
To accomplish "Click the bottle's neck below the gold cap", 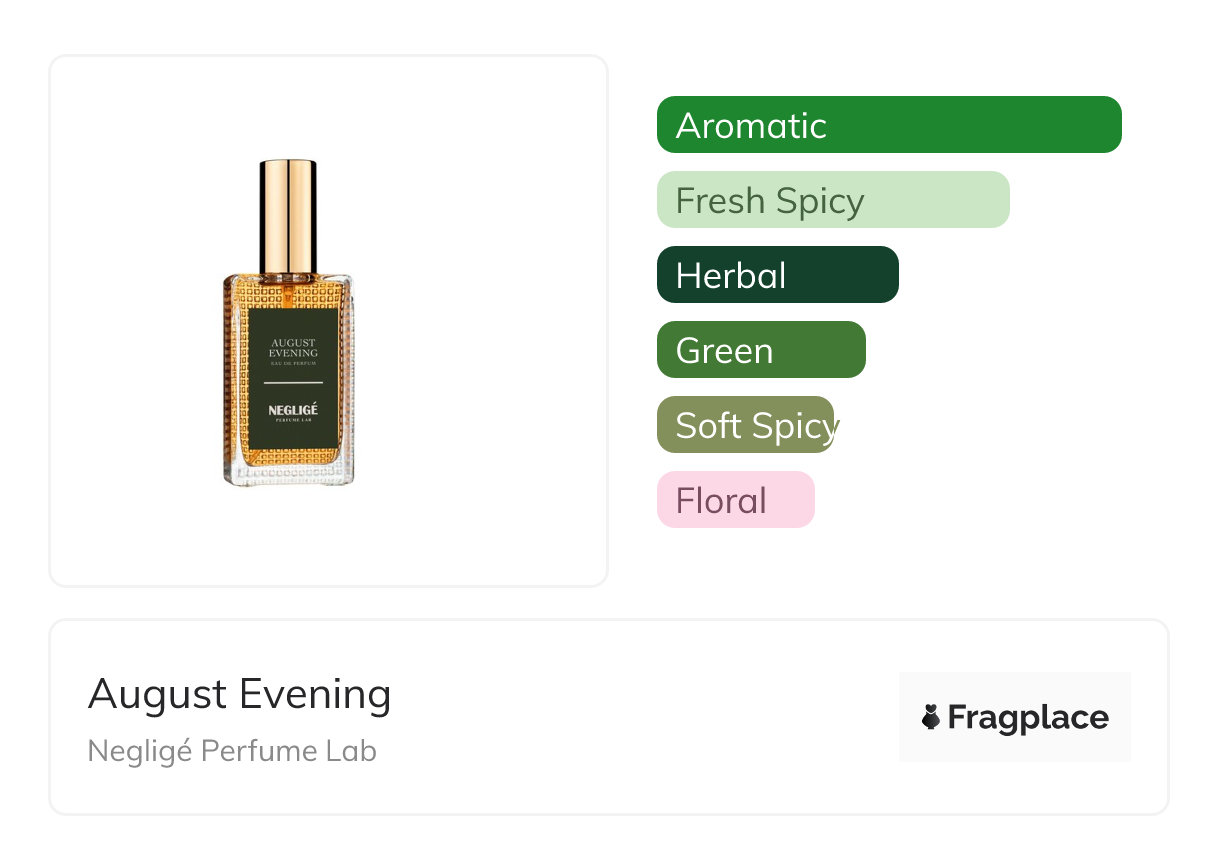I will 288,280.
